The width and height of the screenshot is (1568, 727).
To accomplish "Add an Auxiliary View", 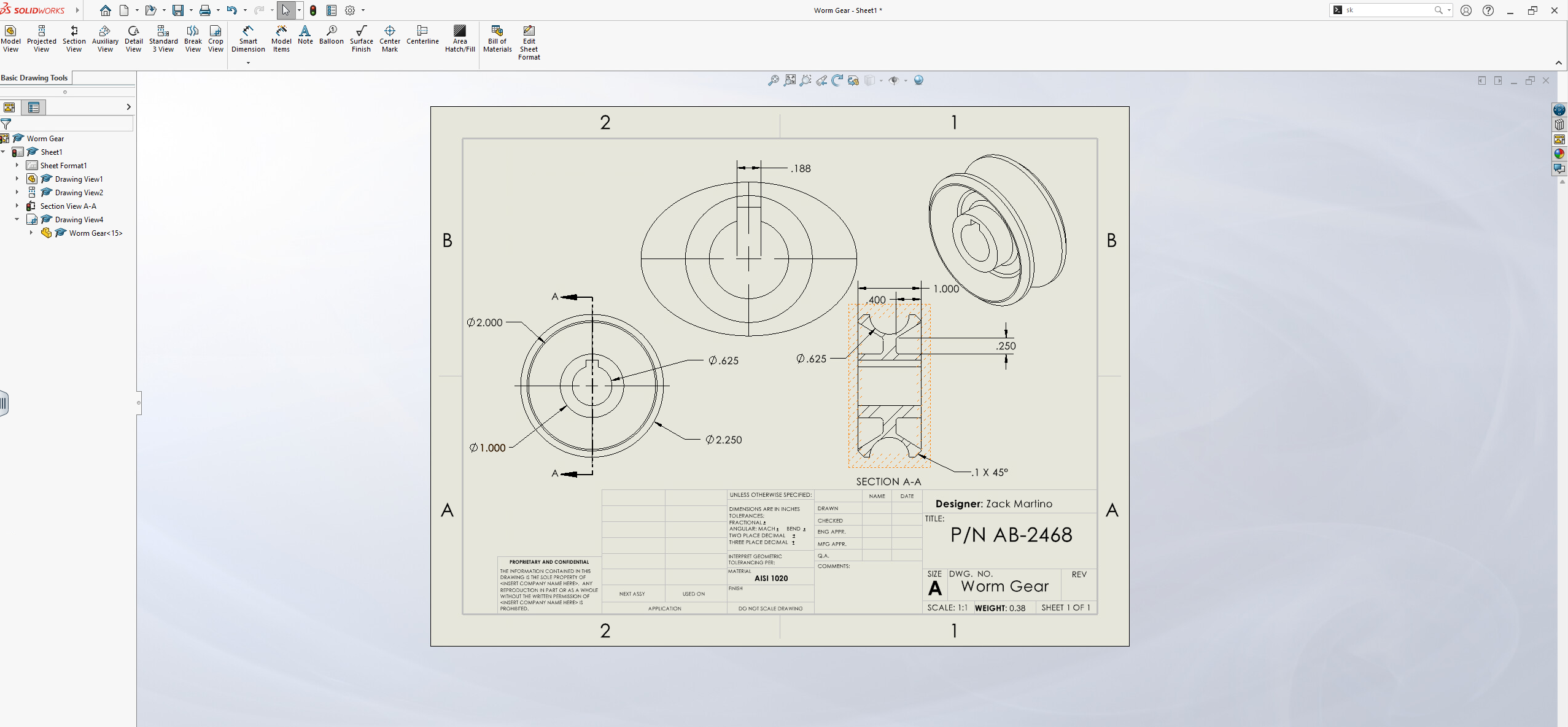I will (105, 39).
